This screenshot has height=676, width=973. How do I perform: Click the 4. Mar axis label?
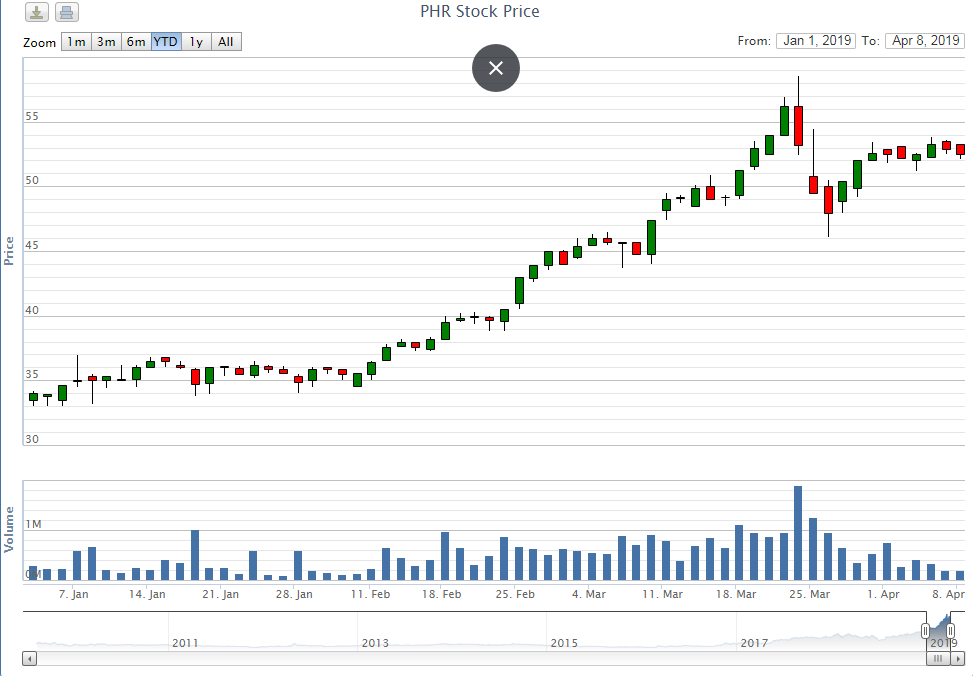coord(589,594)
